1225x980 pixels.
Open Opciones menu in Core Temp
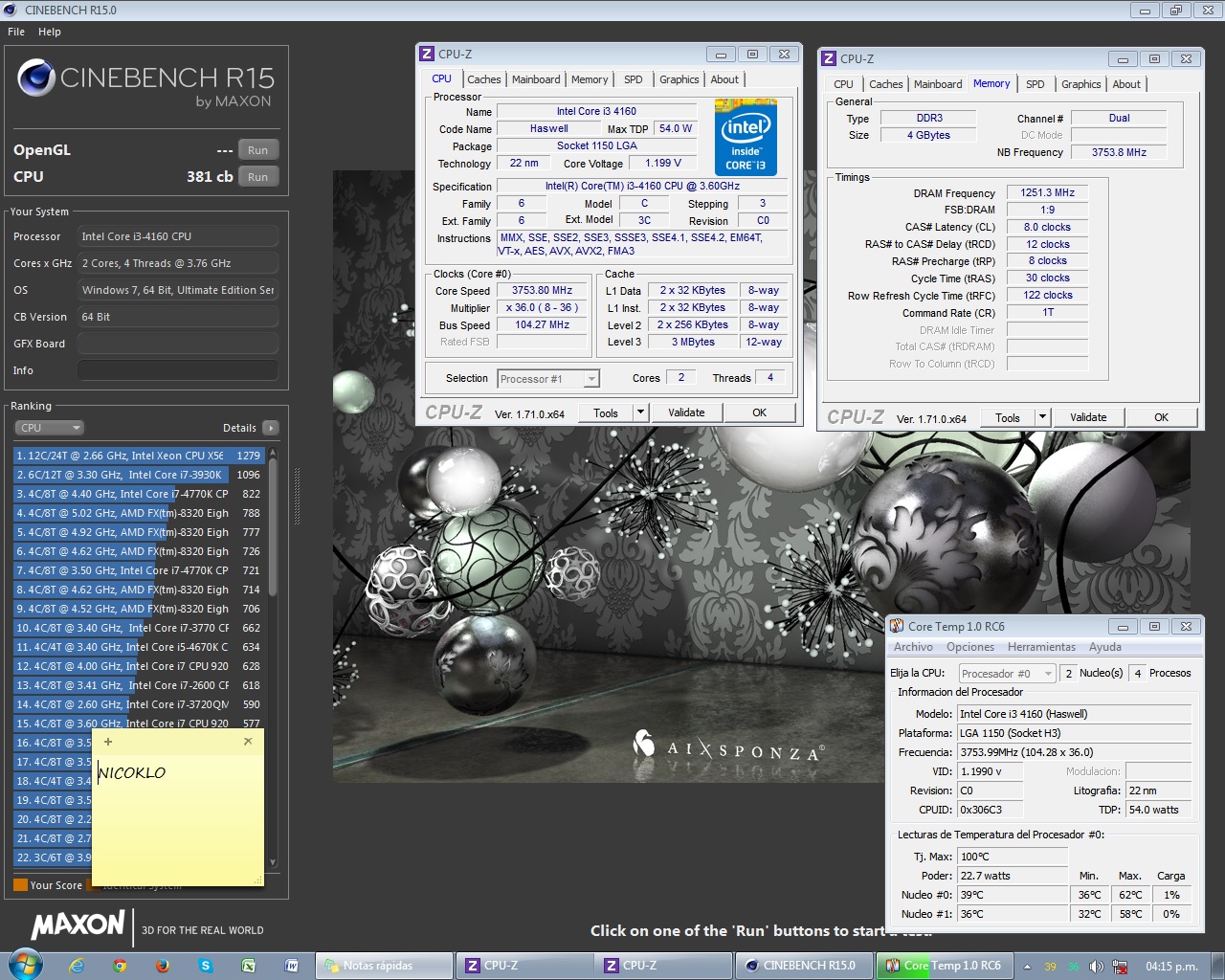(970, 647)
